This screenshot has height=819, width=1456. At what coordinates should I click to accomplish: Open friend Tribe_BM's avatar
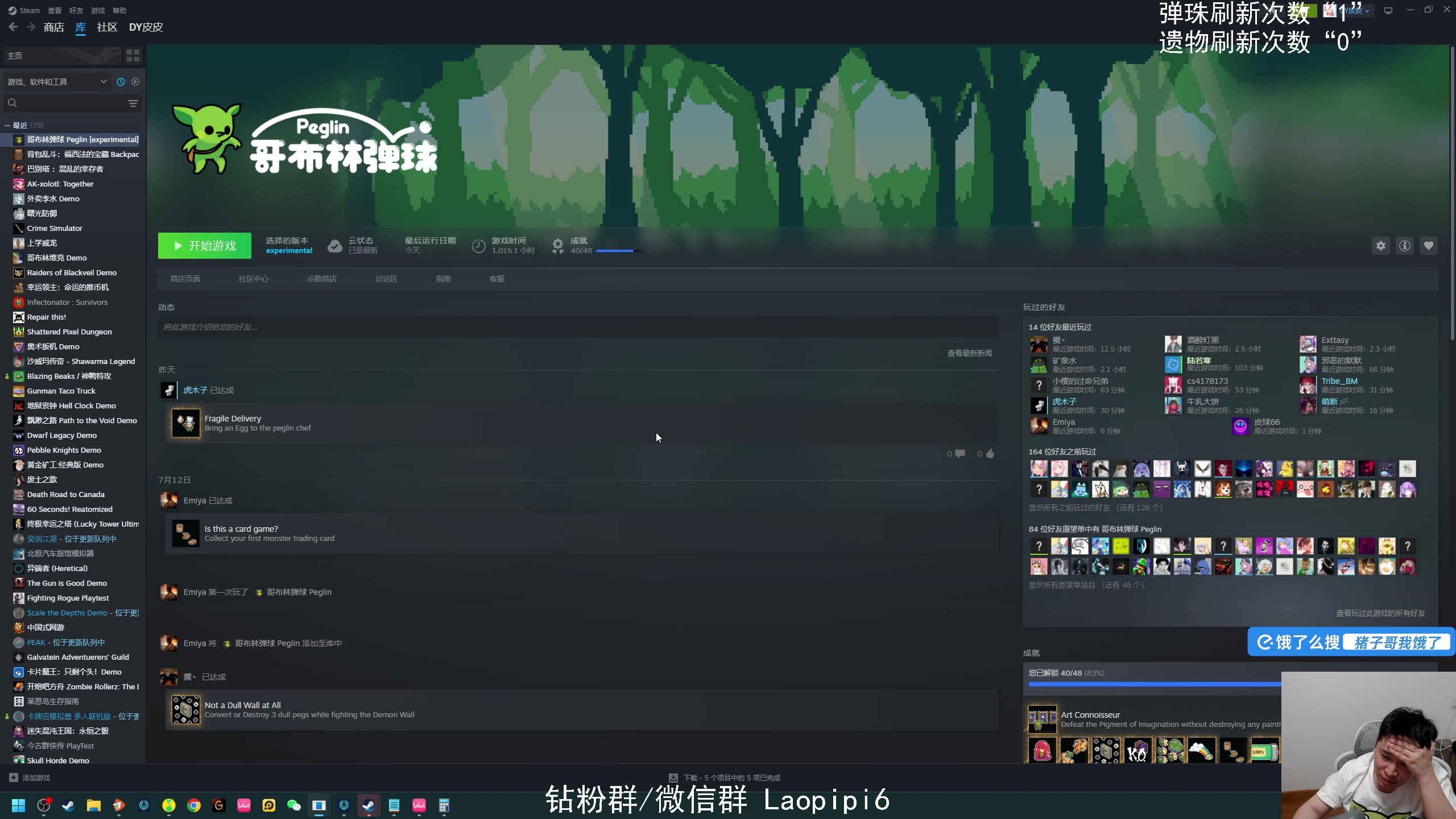click(1308, 385)
